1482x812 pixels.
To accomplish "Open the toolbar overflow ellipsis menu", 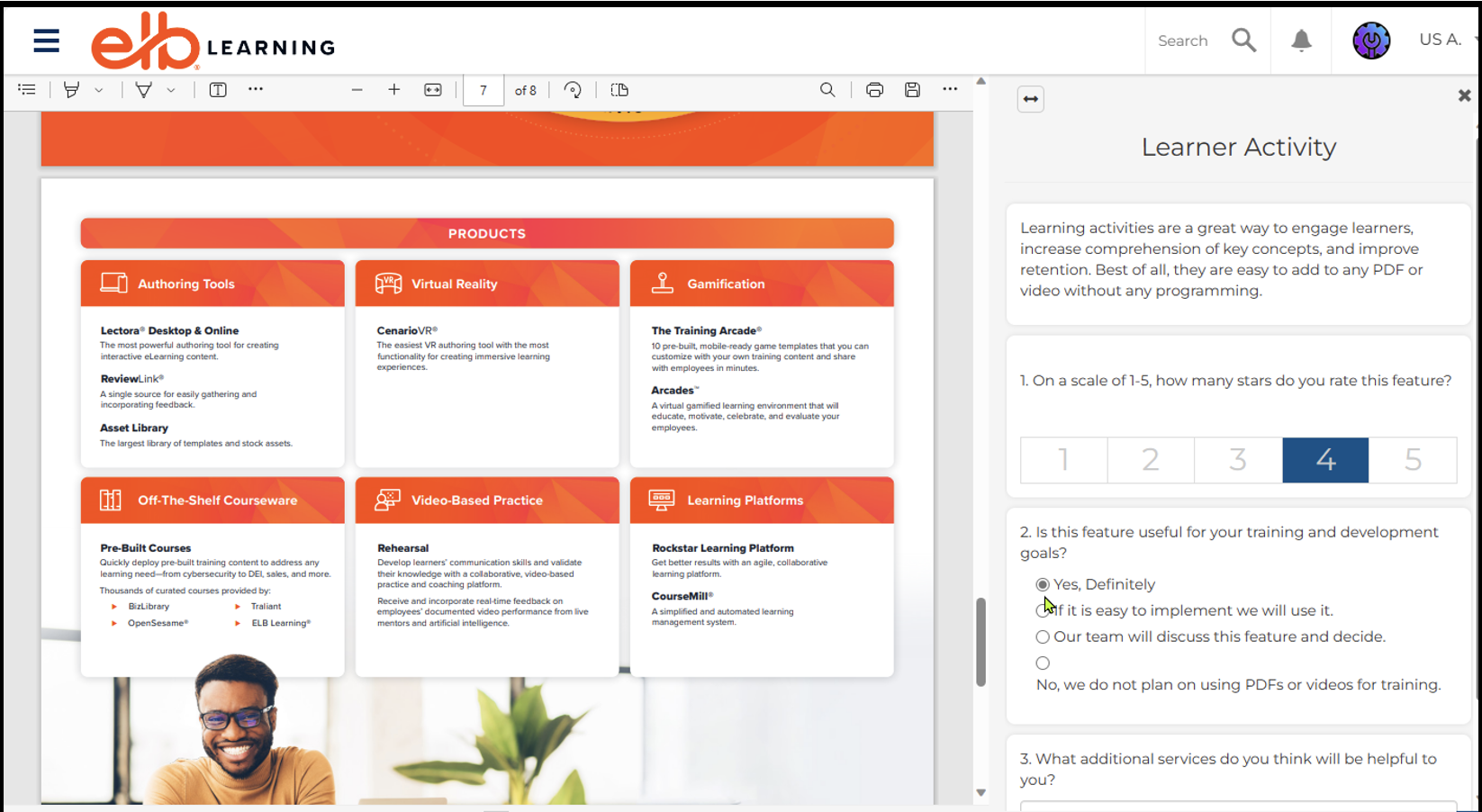I will pyautogui.click(x=255, y=89).
